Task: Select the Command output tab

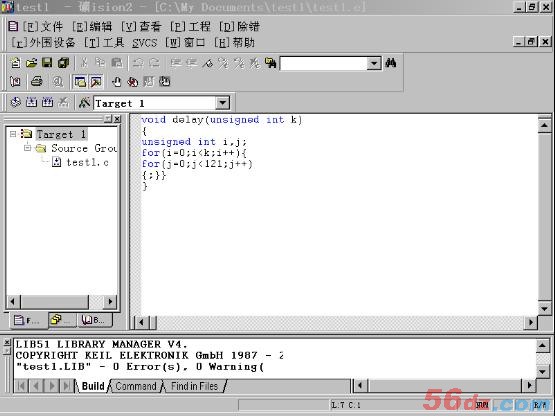Action: tap(136, 386)
